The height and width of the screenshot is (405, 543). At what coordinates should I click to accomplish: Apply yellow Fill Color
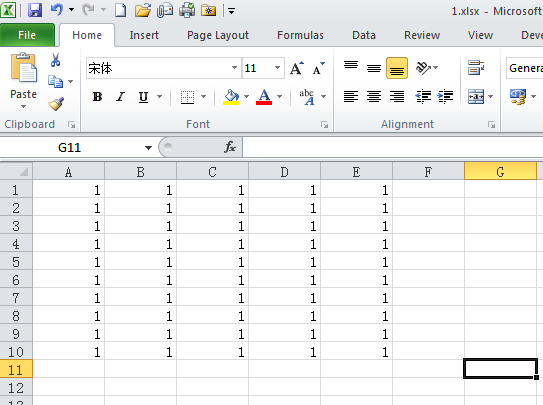tap(231, 97)
